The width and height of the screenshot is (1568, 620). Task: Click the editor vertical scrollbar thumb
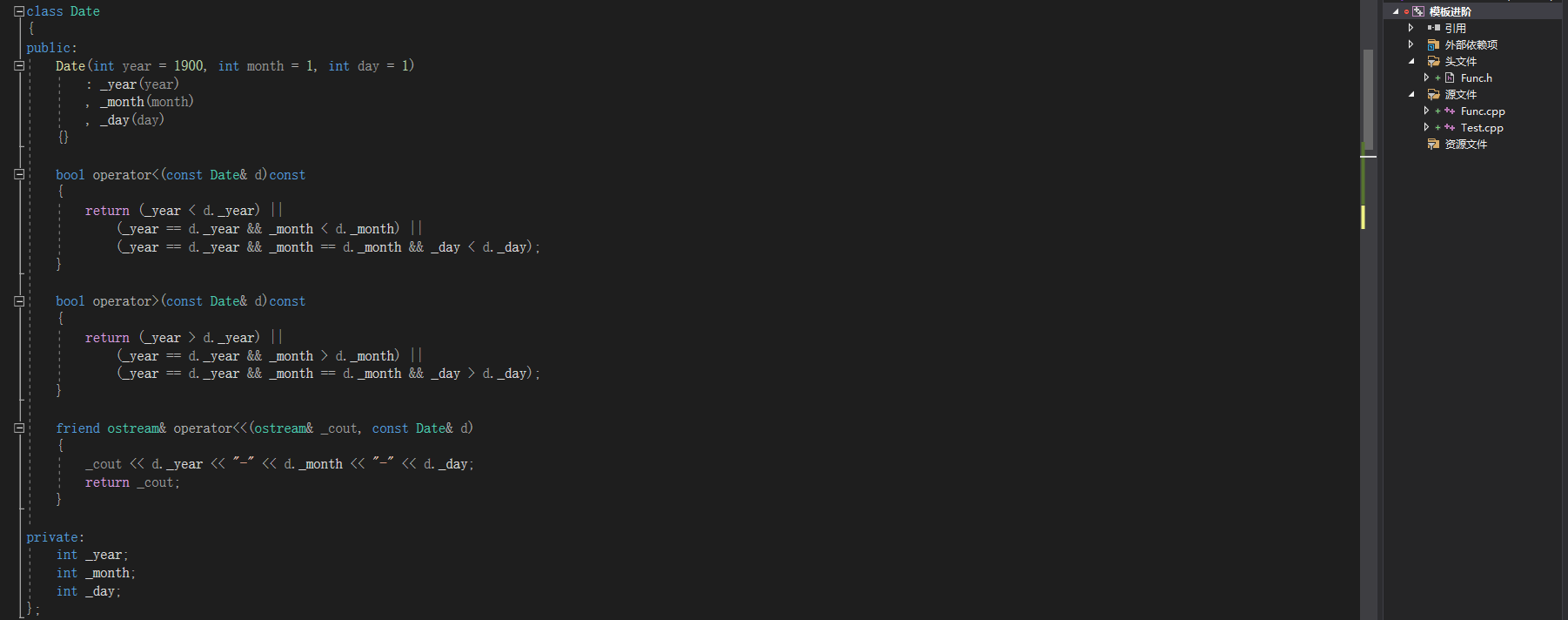tap(1368, 99)
